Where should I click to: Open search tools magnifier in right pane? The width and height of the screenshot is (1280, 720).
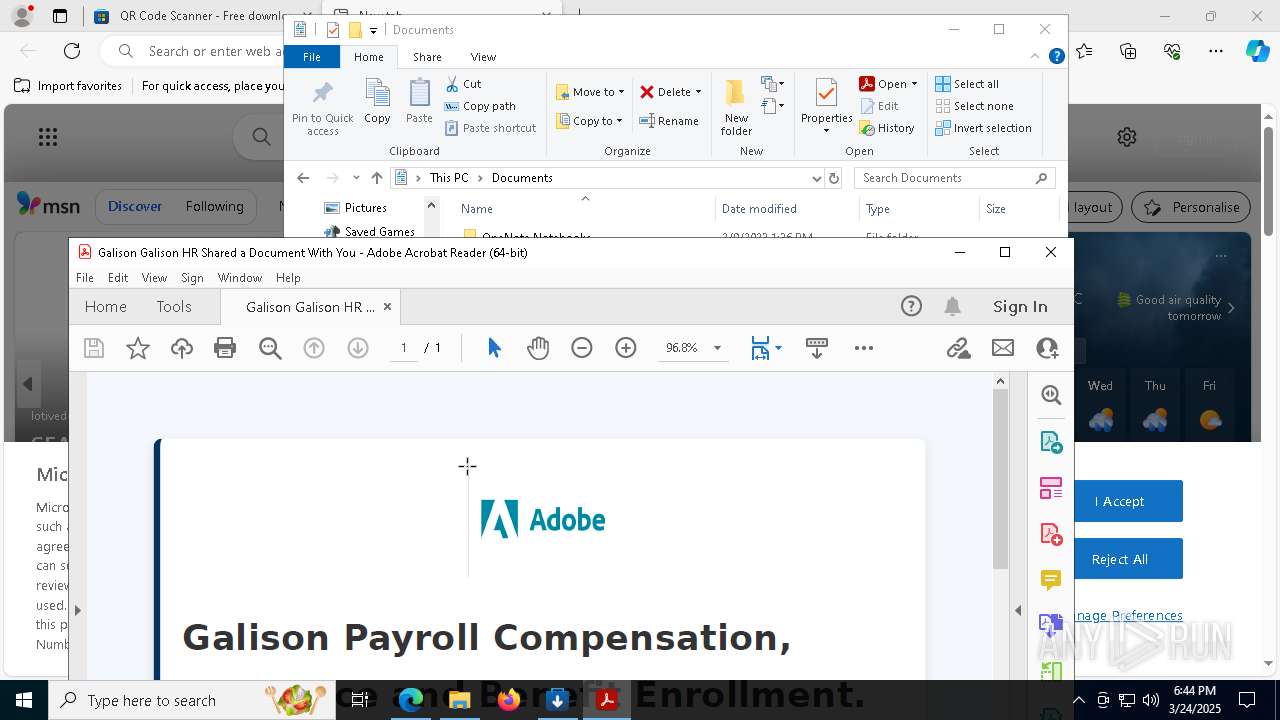click(1051, 395)
